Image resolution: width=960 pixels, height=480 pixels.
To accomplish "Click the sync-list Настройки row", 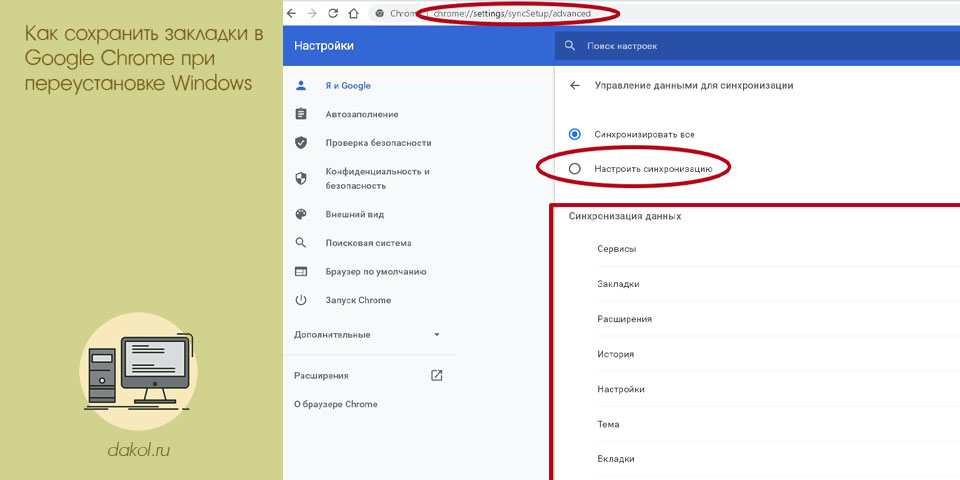I will (779, 389).
